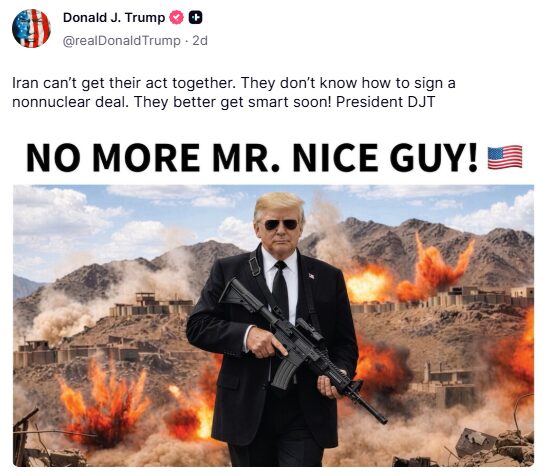
Task: Click the 2d post timestamp
Action: pos(200,41)
